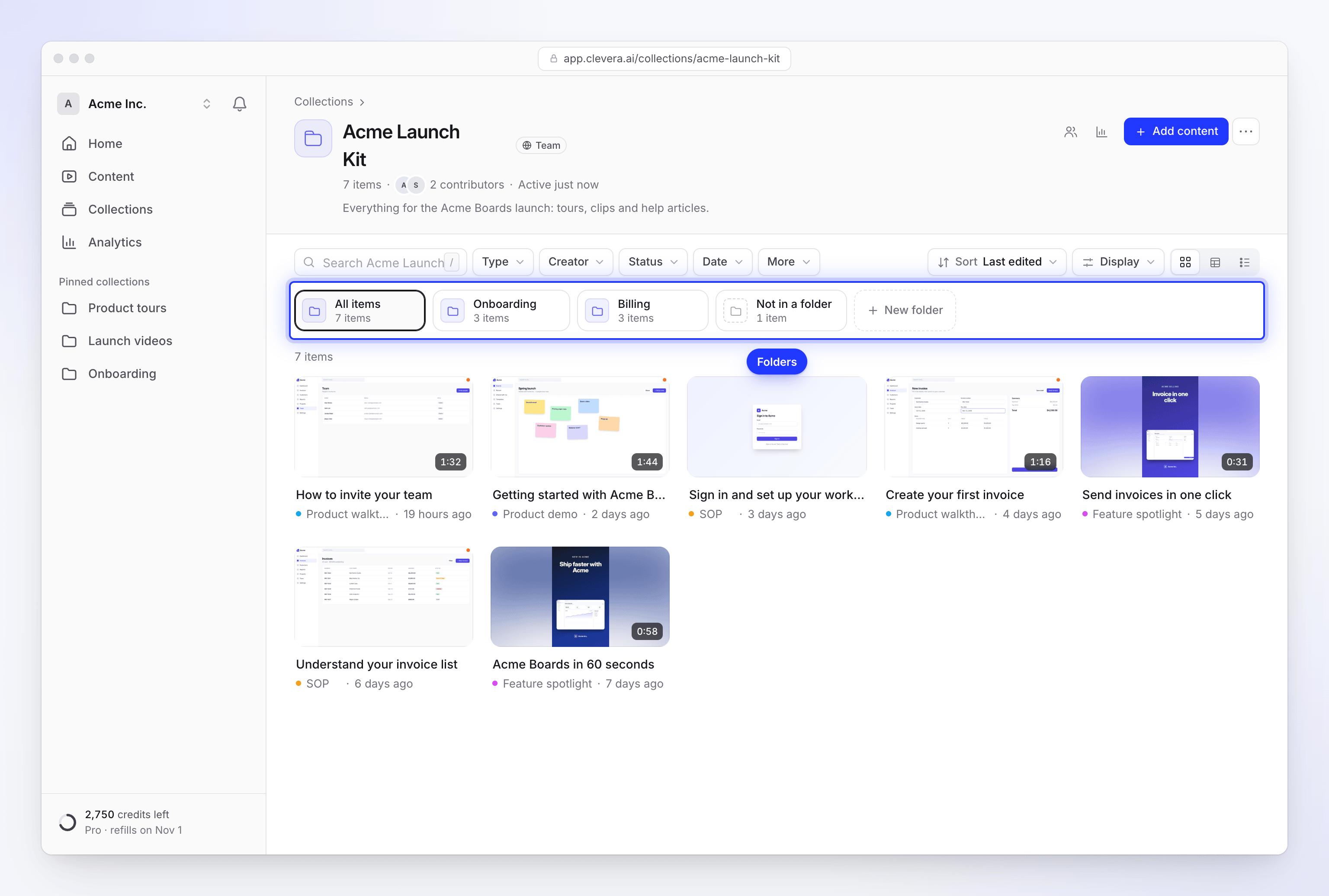Go to Home in sidebar

pyautogui.click(x=153, y=144)
